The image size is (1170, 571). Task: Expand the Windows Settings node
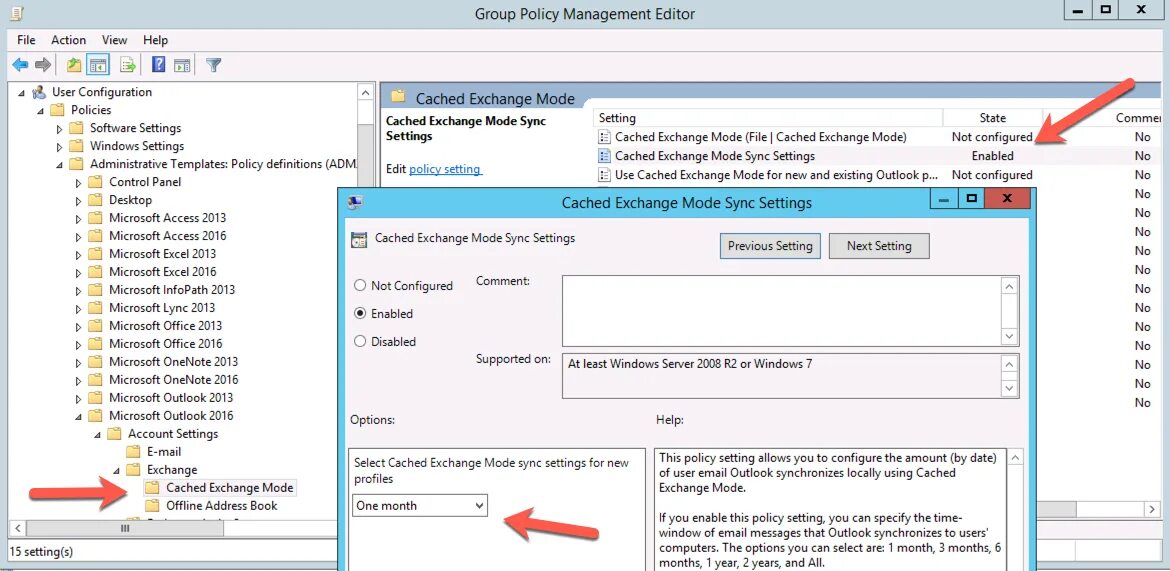(60, 146)
